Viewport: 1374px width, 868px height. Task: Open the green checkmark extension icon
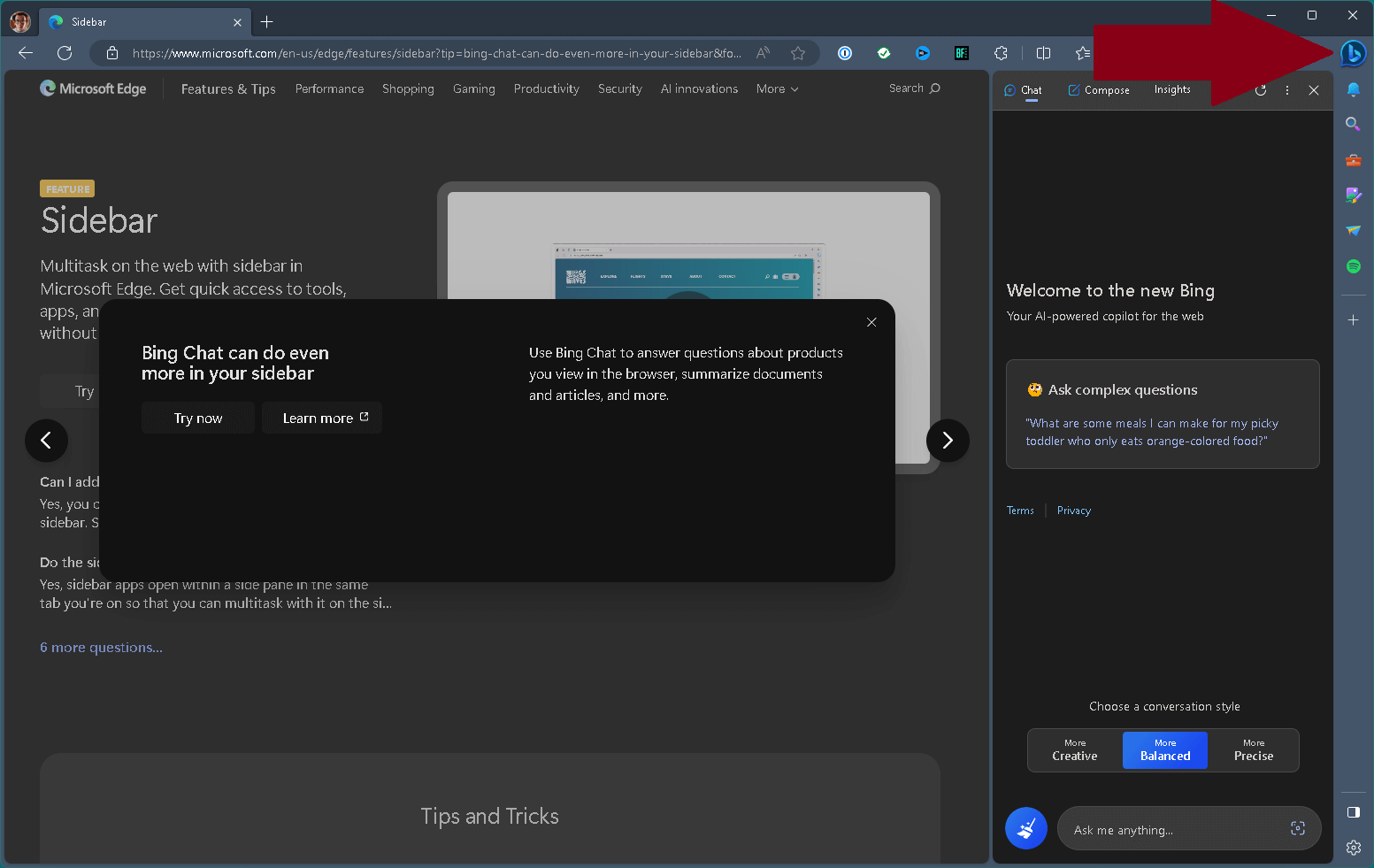884,53
